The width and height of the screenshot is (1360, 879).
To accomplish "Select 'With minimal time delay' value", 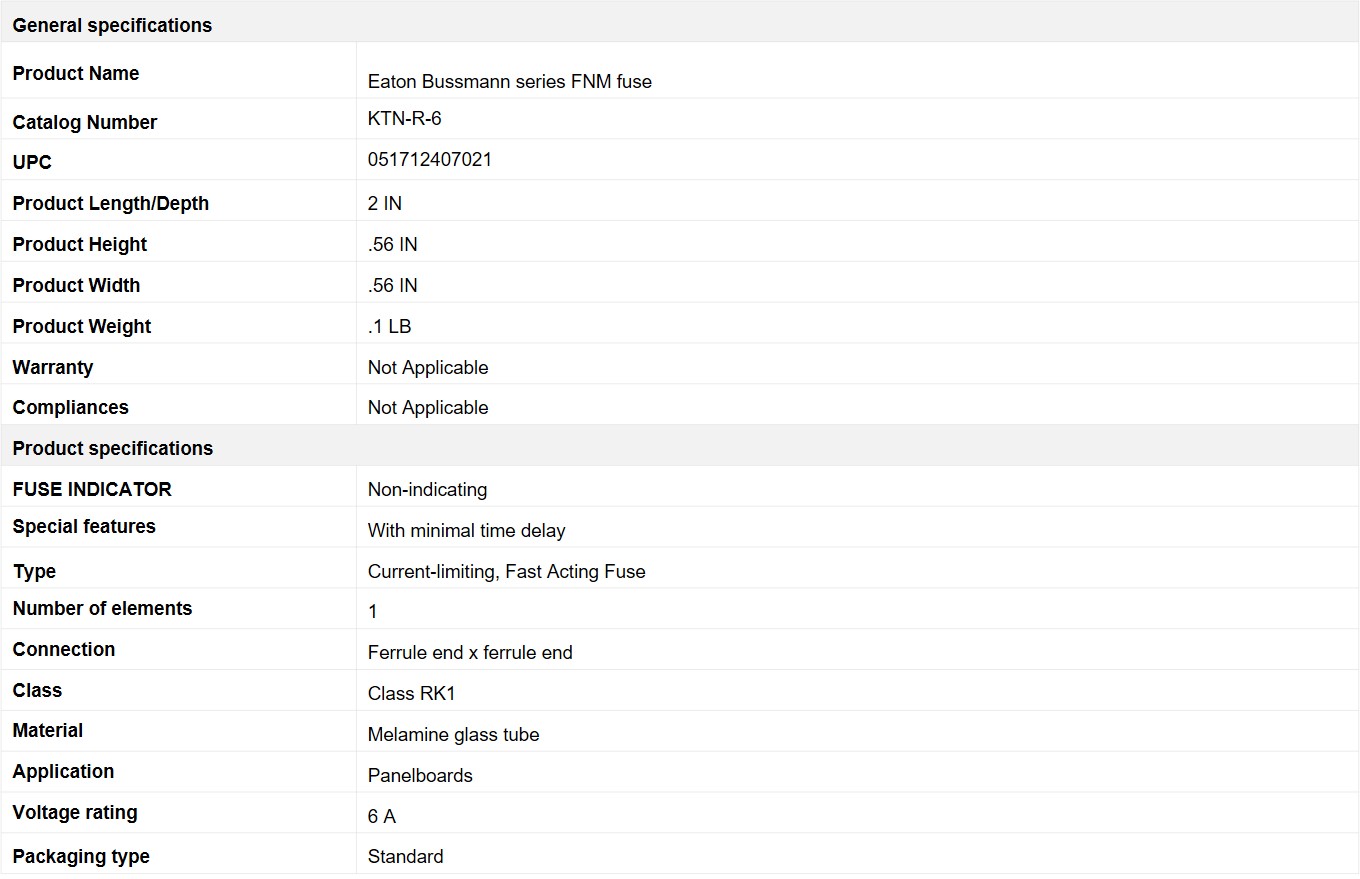I will click(467, 530).
